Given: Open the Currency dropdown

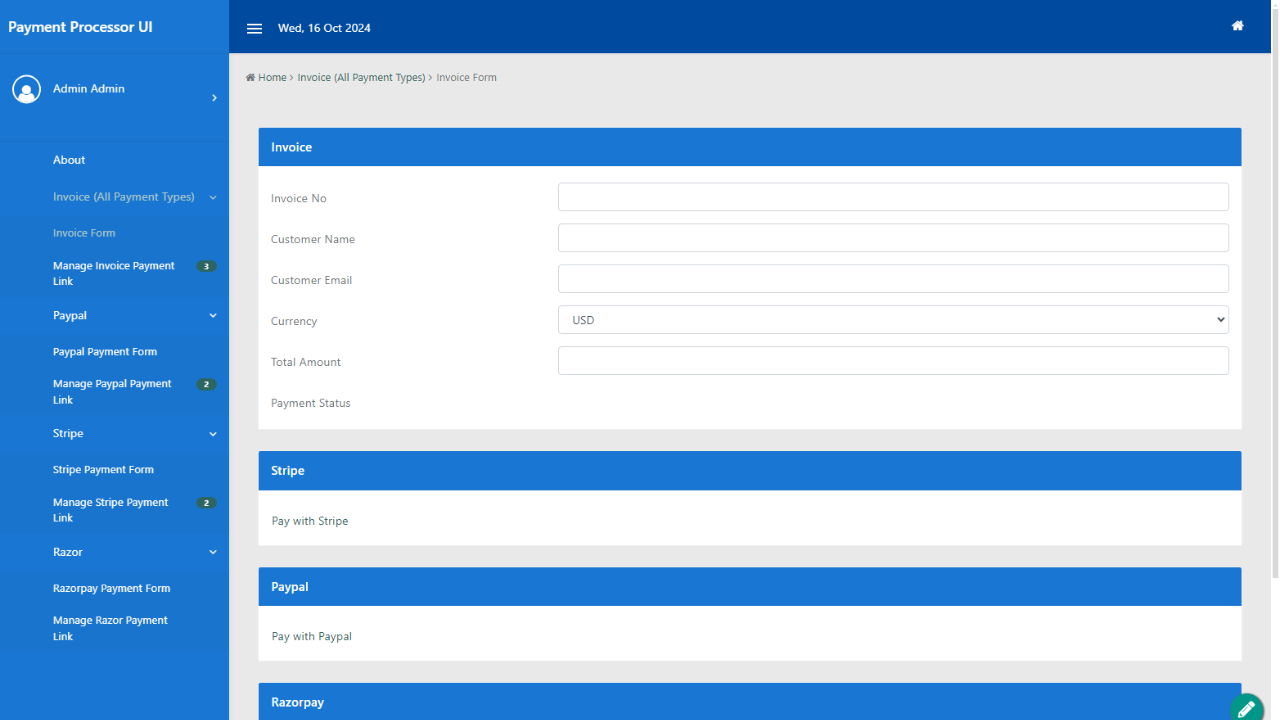Looking at the screenshot, I should (892, 320).
